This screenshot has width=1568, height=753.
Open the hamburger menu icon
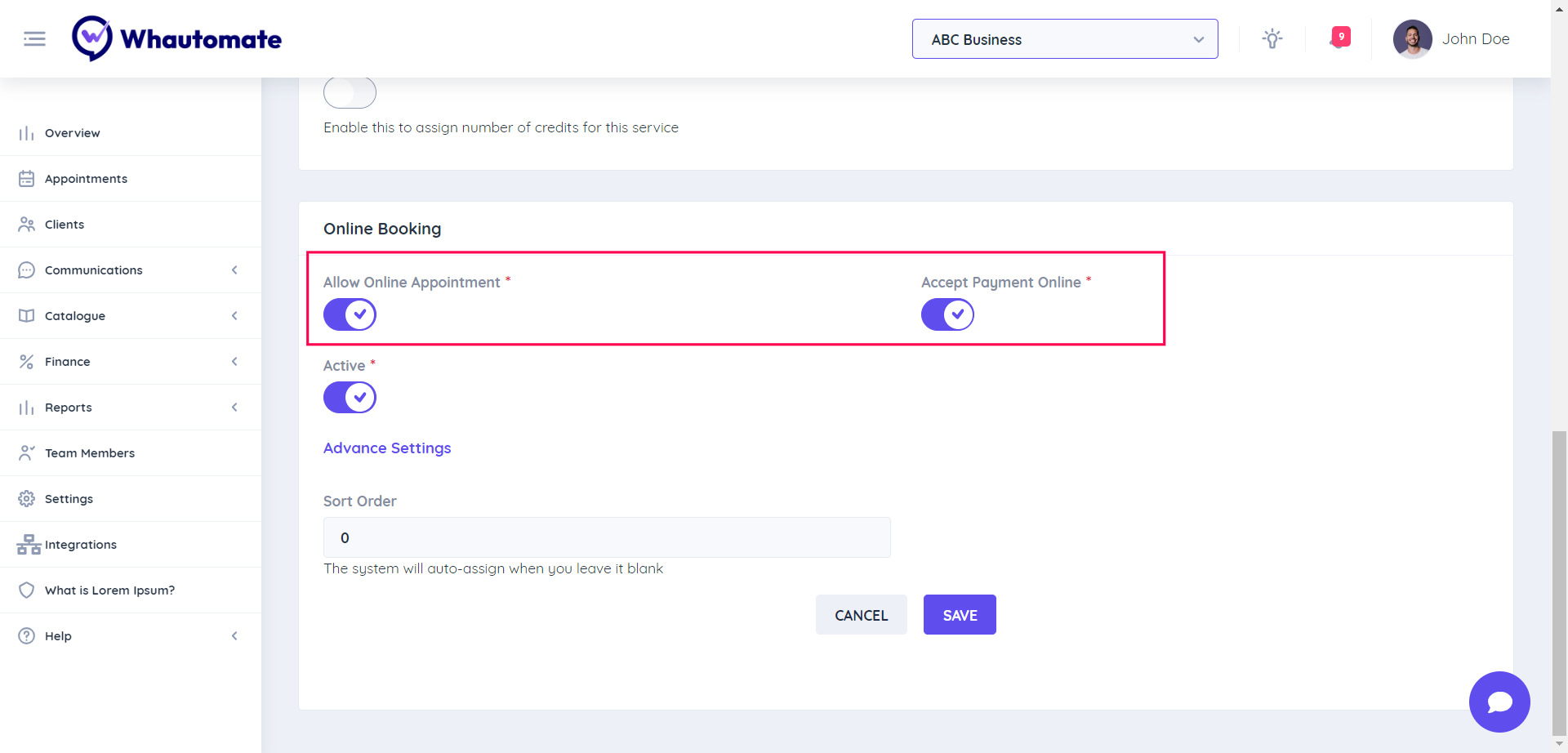34,38
